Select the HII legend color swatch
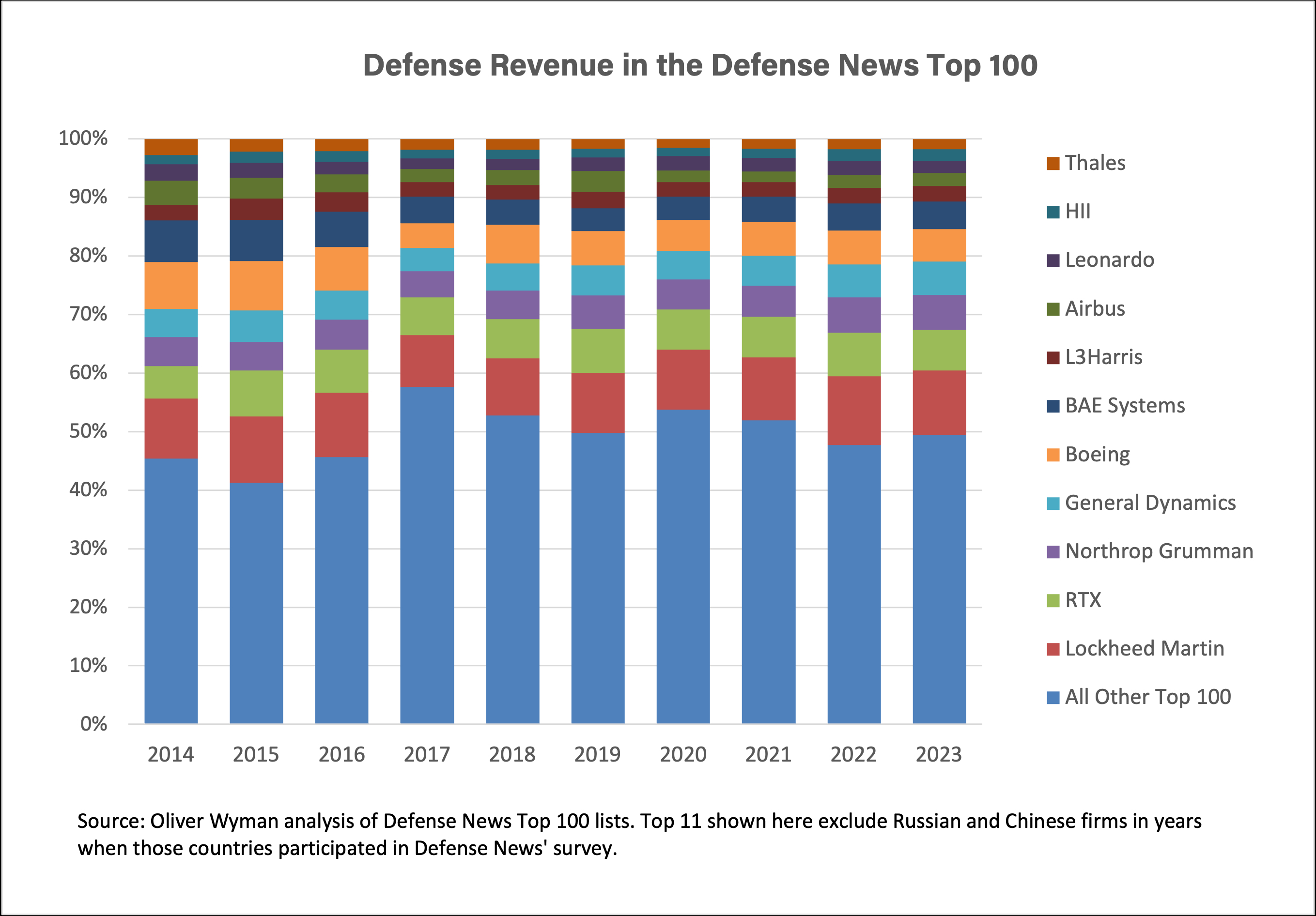Image resolution: width=1316 pixels, height=916 pixels. tap(1053, 213)
